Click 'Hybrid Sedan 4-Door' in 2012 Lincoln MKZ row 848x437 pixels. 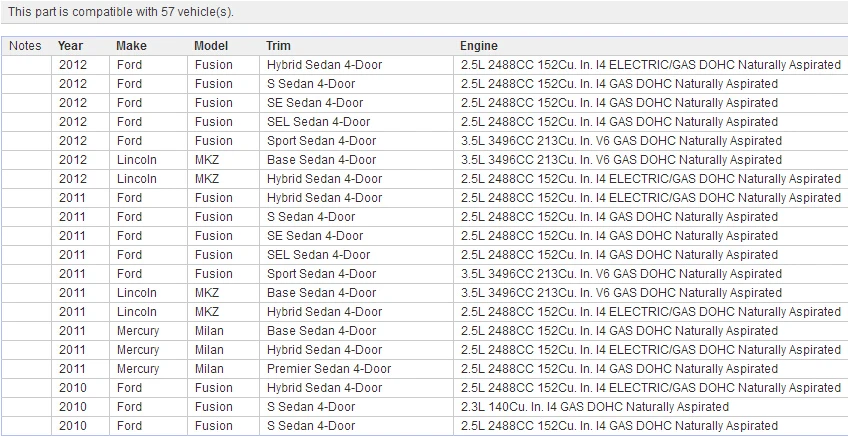(324, 178)
